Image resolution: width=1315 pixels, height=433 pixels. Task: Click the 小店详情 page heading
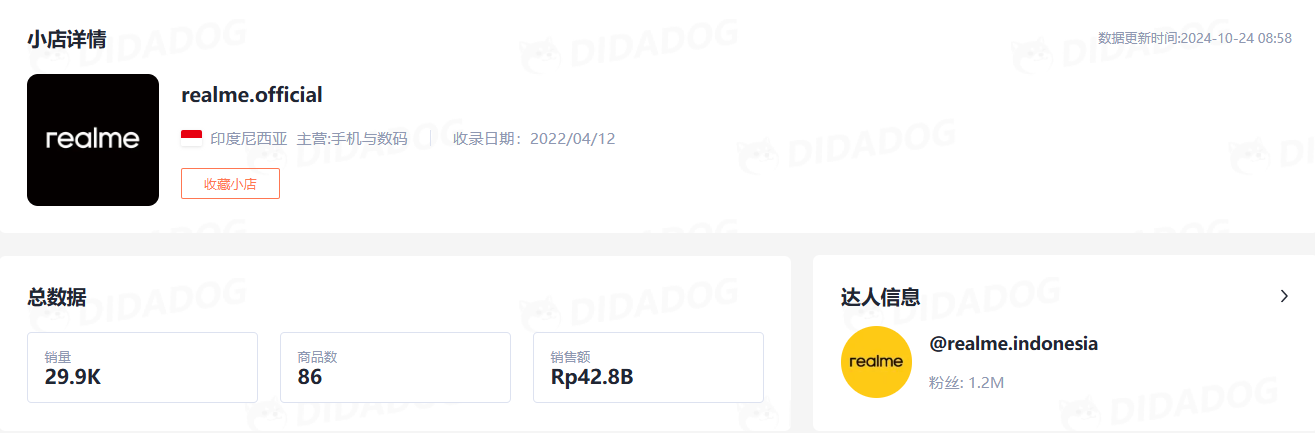[x=67, y=40]
